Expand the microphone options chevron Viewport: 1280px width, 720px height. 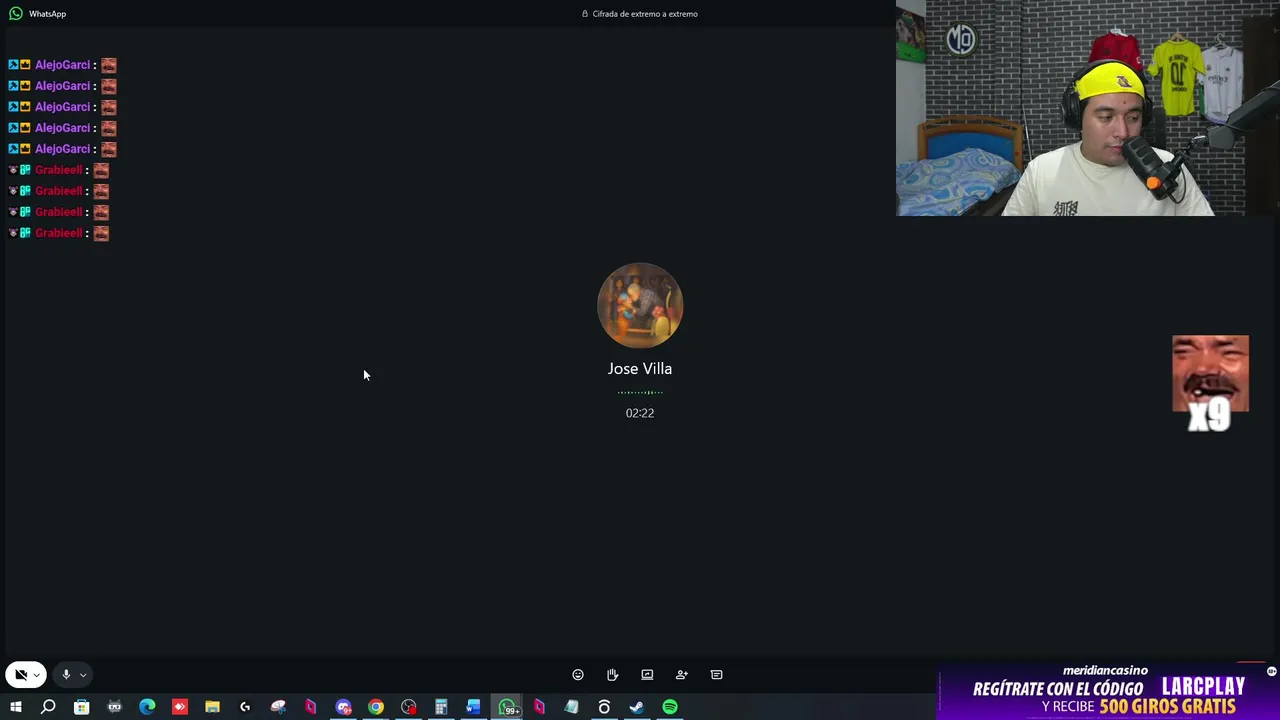(83, 675)
